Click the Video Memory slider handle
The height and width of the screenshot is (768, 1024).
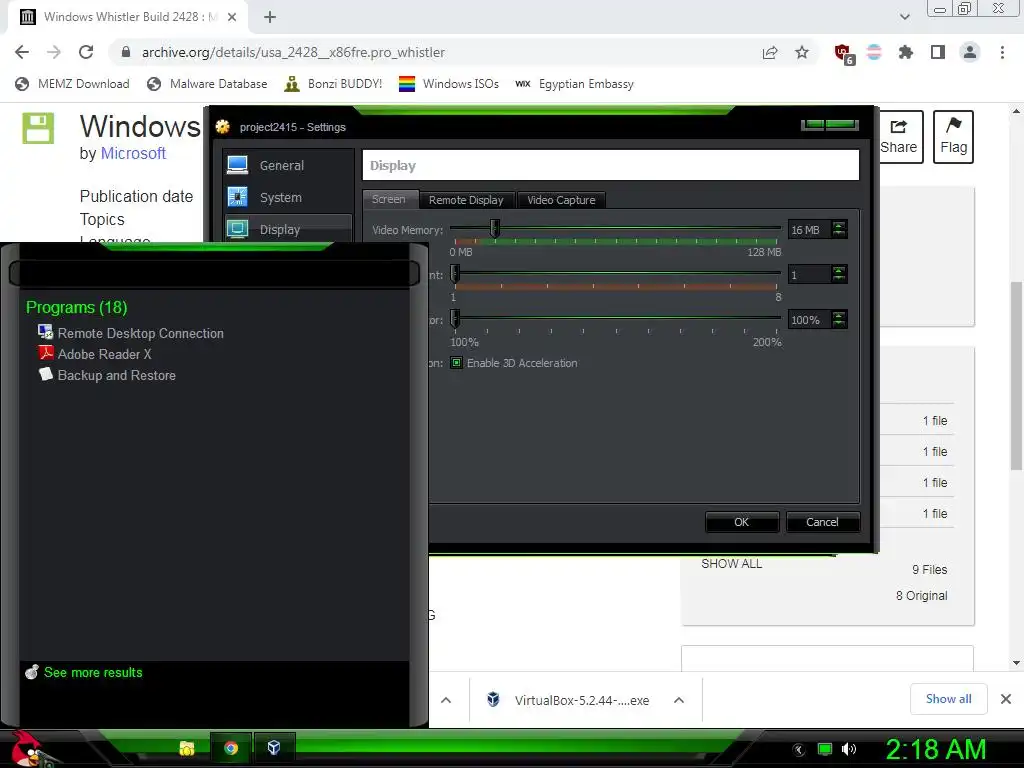pos(495,228)
